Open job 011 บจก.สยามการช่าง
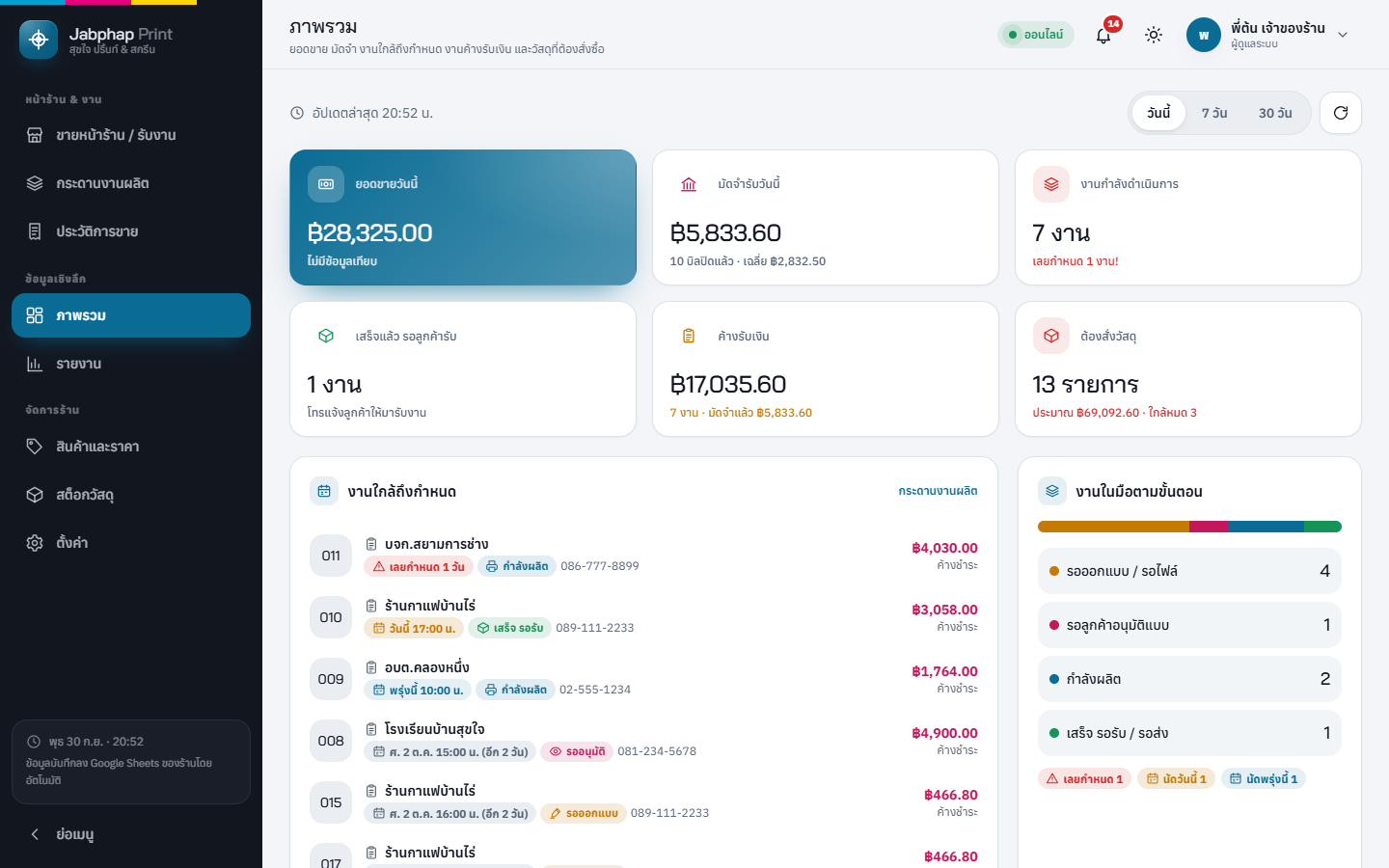The image size is (1389, 868). coord(643,556)
